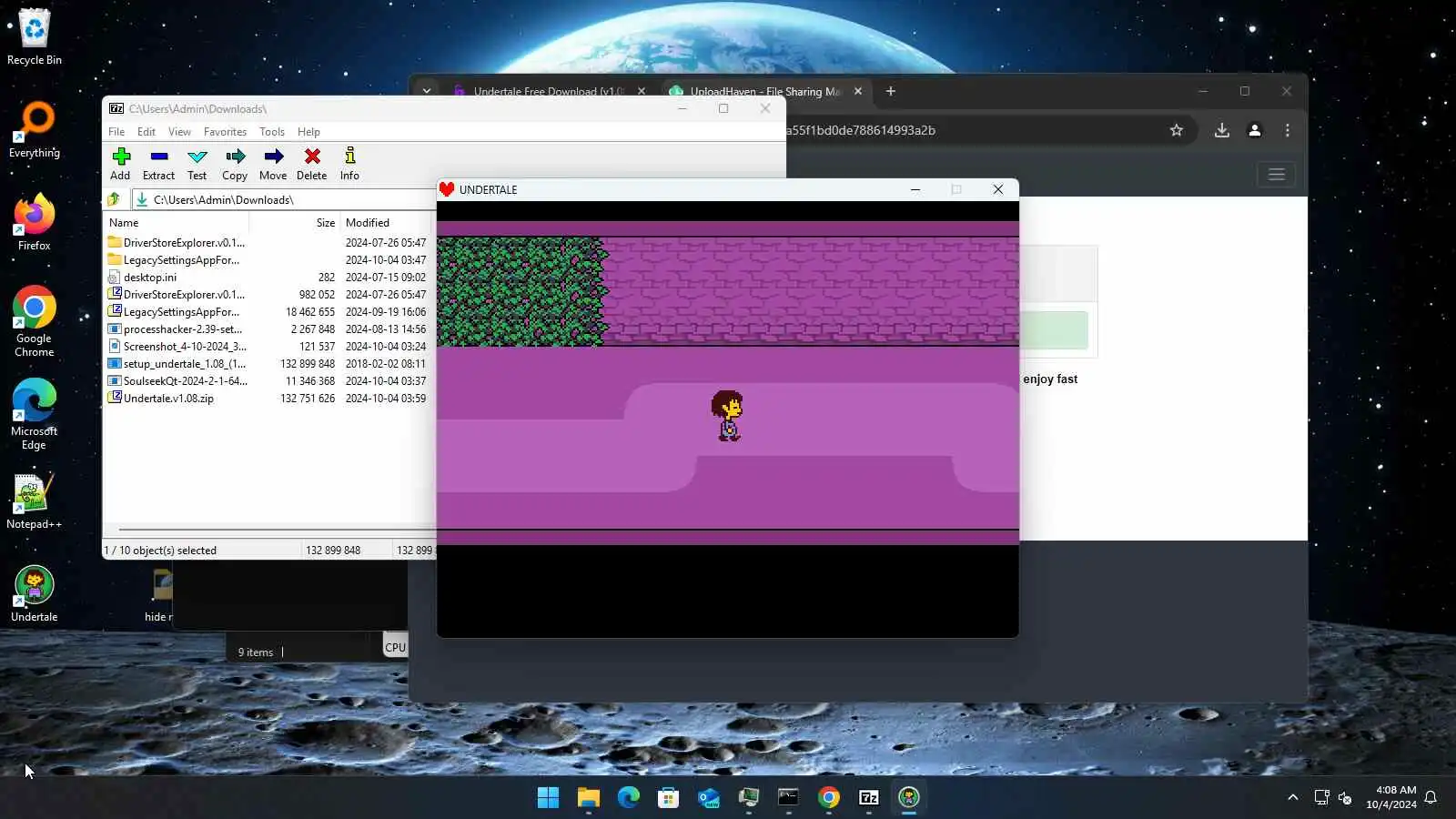This screenshot has width=1456, height=819.
Task: Open the File menu in 7-Zip
Action: 116,132
